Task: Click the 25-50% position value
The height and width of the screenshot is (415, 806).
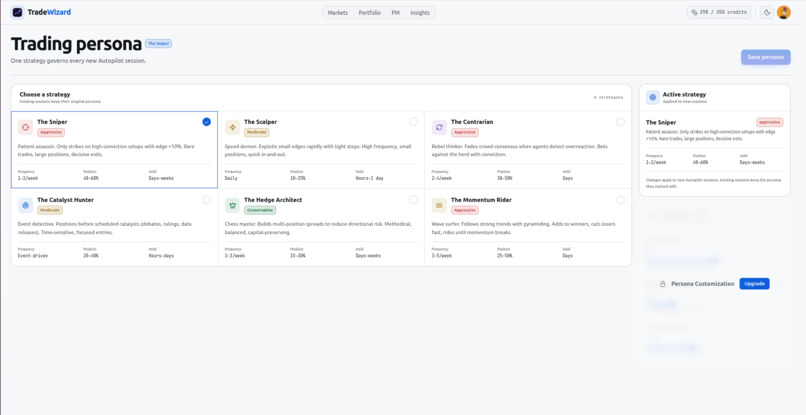Action: [505, 256]
